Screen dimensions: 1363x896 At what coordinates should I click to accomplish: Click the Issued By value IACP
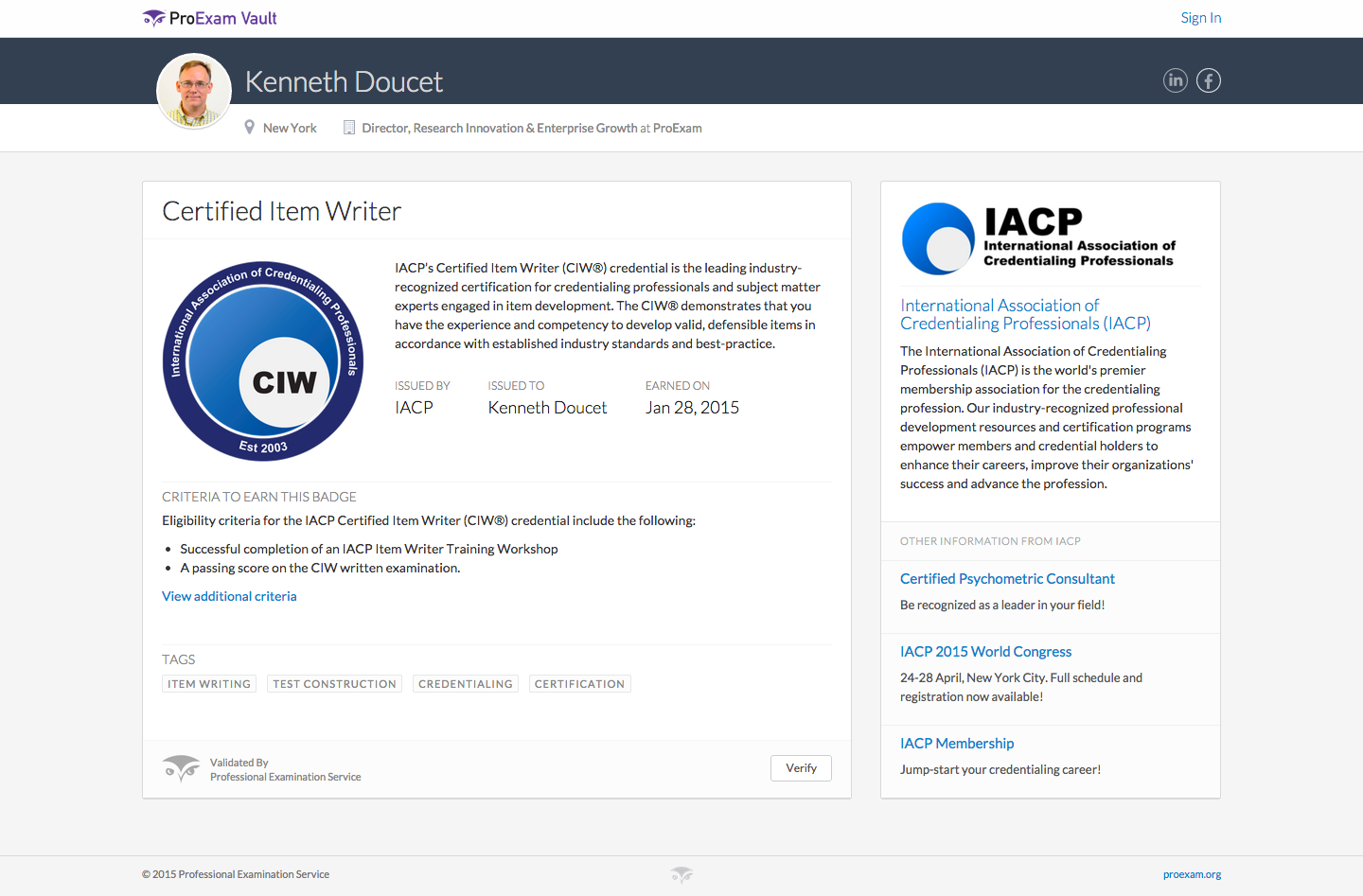[x=414, y=408]
